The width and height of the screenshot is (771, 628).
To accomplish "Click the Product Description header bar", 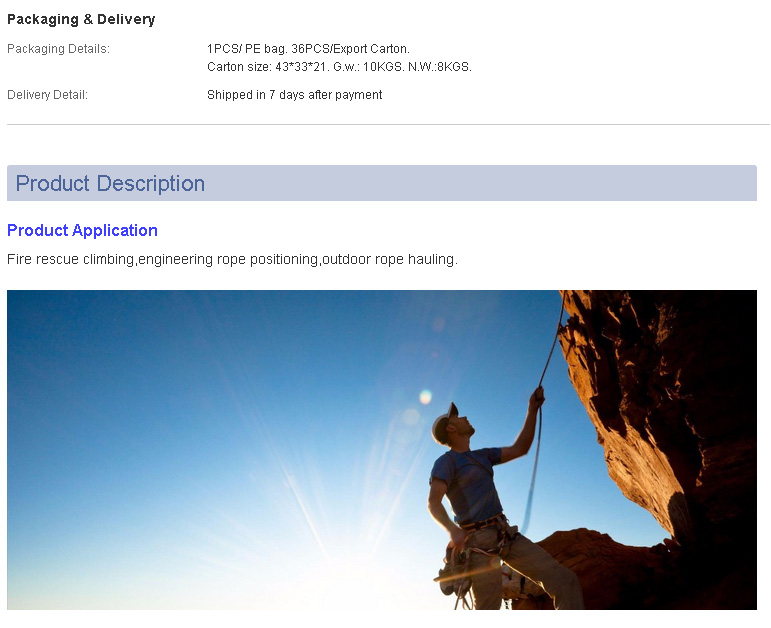I will pos(382,183).
